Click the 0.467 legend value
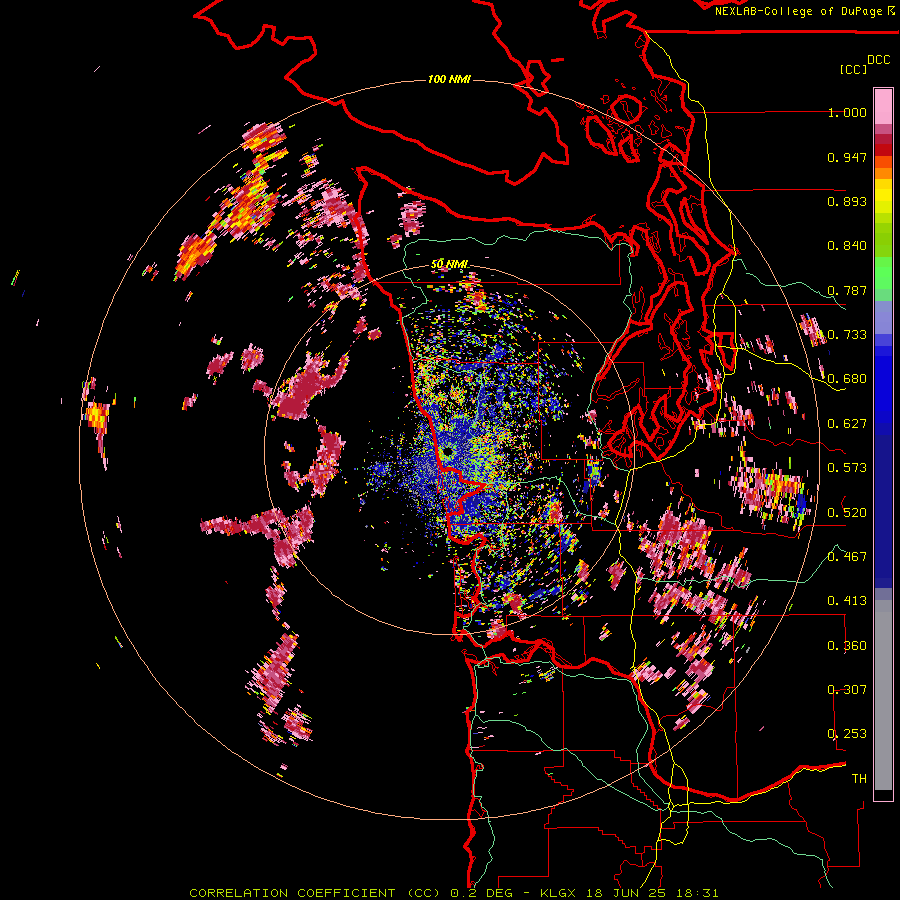The width and height of the screenshot is (900, 900). click(x=847, y=557)
